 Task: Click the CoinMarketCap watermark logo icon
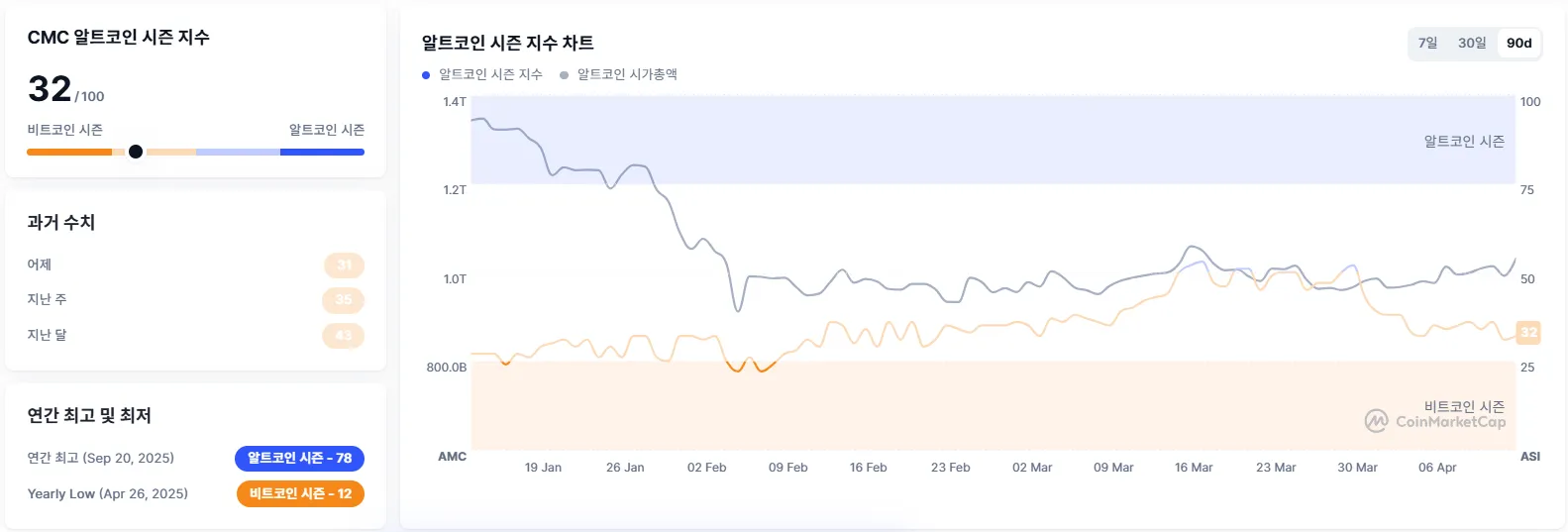point(1376,421)
